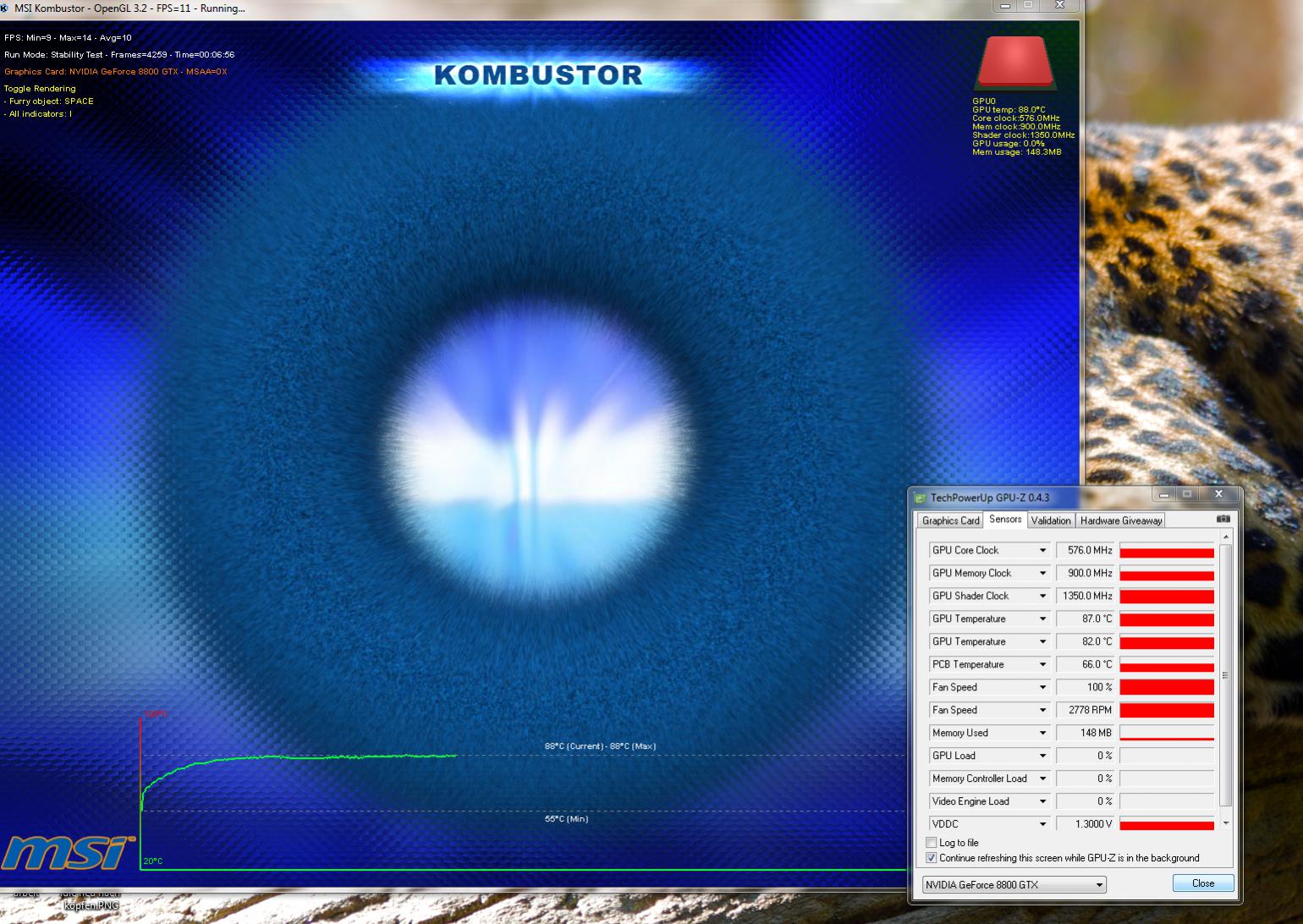Open the Memory Controller Load dropdown
The width and height of the screenshot is (1303, 924).
(1042, 778)
